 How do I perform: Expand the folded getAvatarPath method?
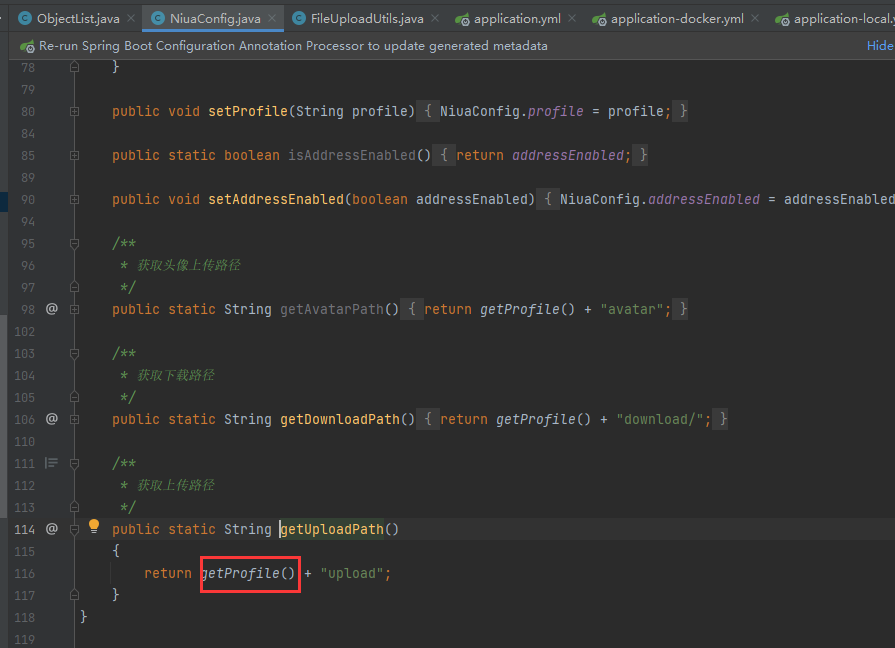click(74, 309)
